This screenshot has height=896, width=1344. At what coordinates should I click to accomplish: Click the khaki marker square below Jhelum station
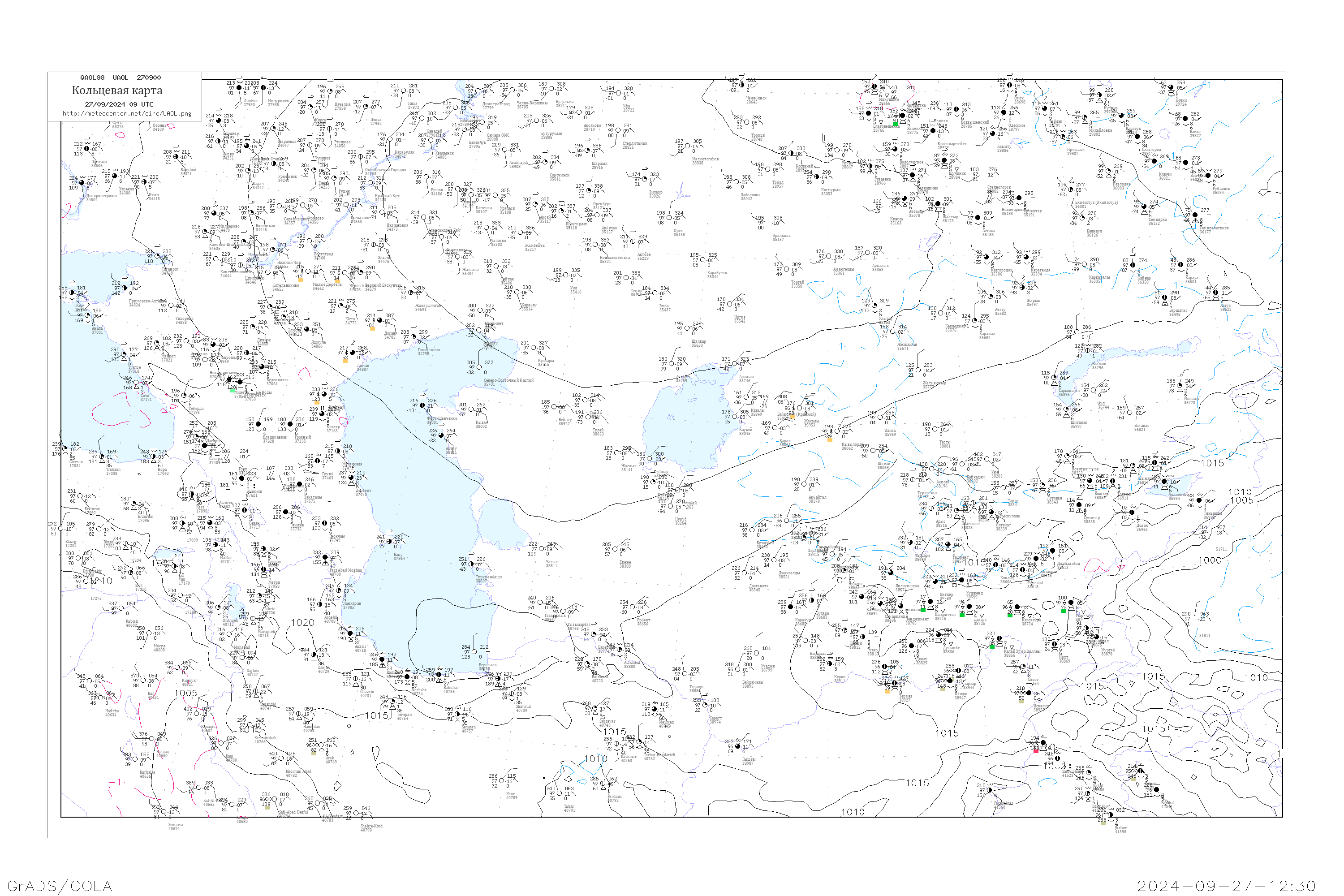click(x=1103, y=823)
